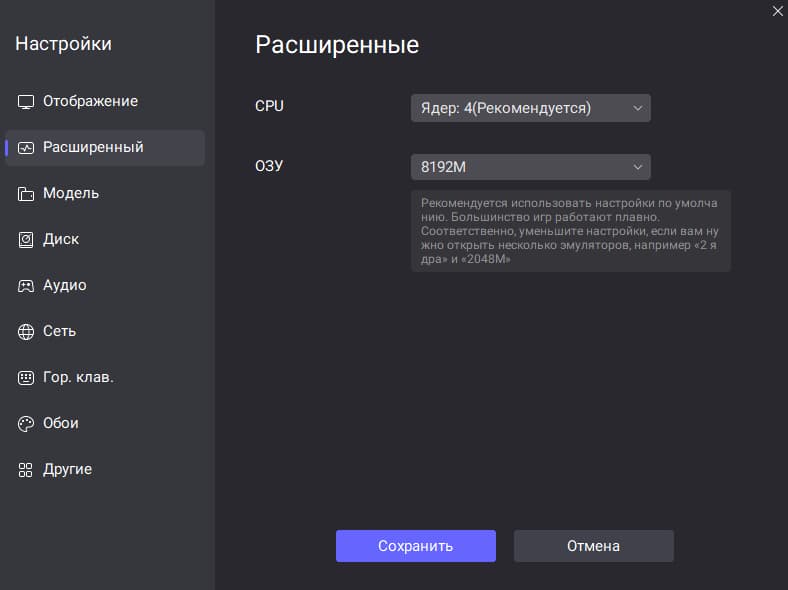Click the keyboard icon beside Гор. клав.

26,377
